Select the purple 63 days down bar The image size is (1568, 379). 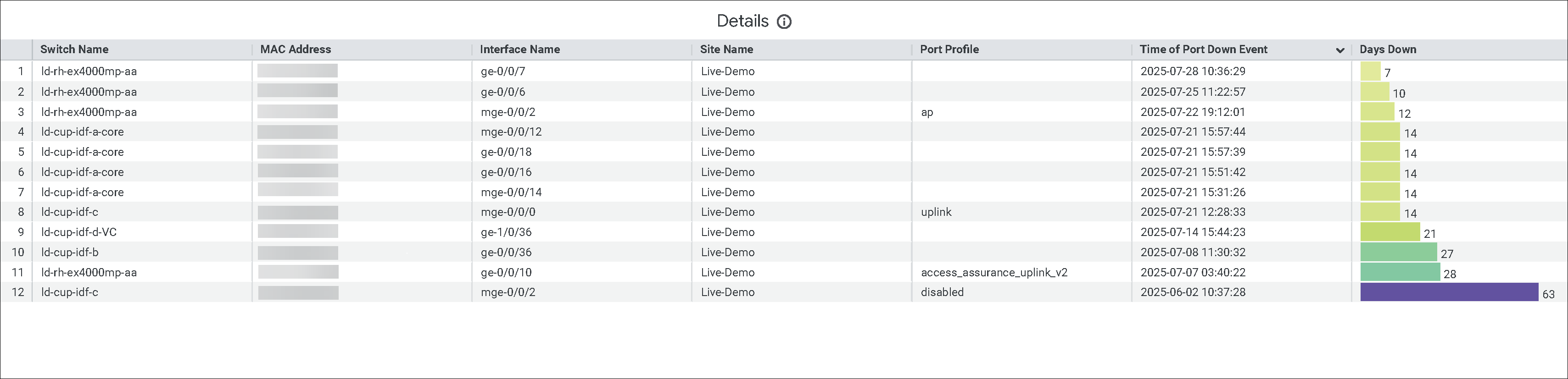pyautogui.click(x=1449, y=292)
